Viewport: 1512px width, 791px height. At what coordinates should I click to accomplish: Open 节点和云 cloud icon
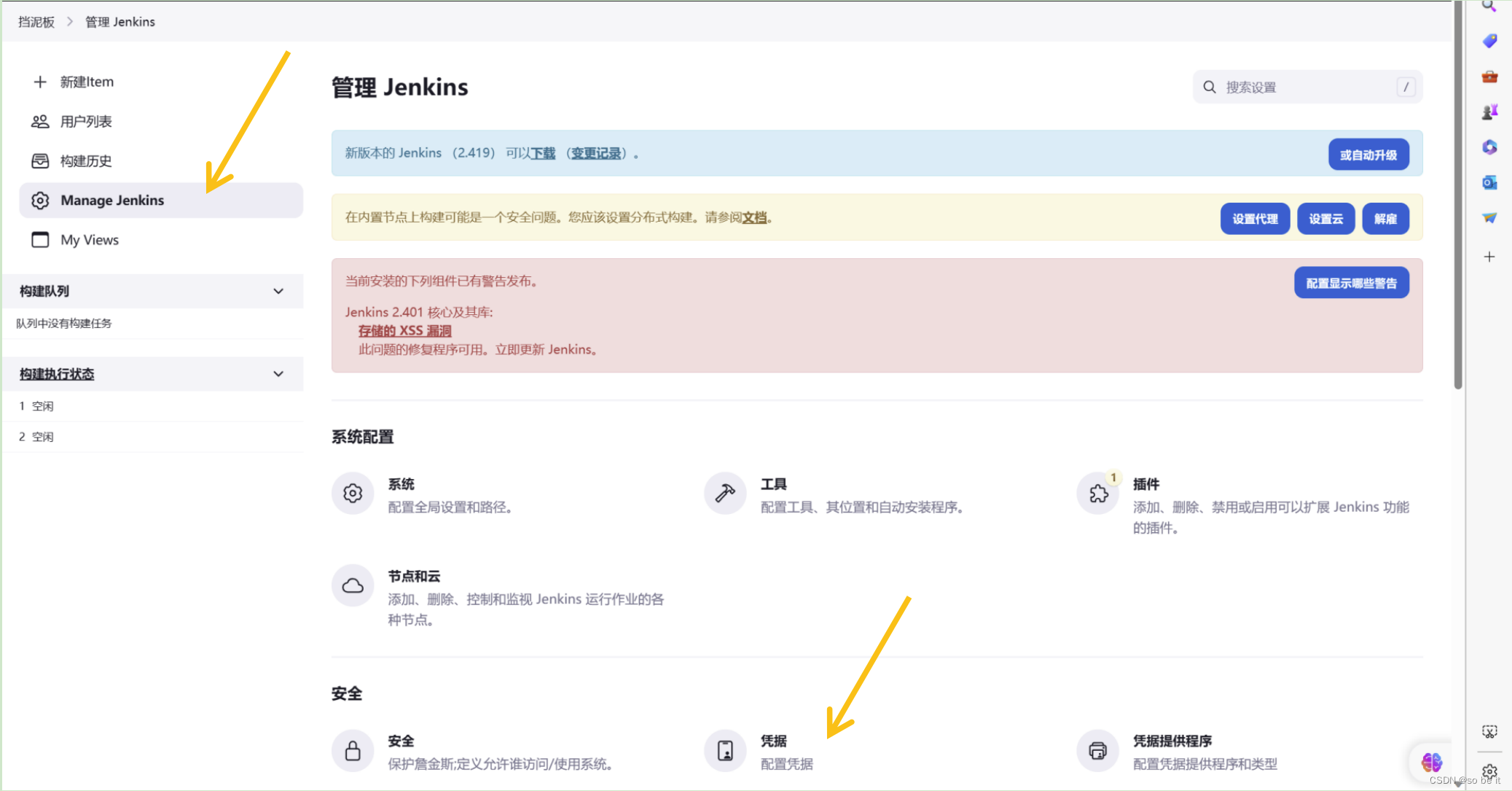tap(353, 585)
